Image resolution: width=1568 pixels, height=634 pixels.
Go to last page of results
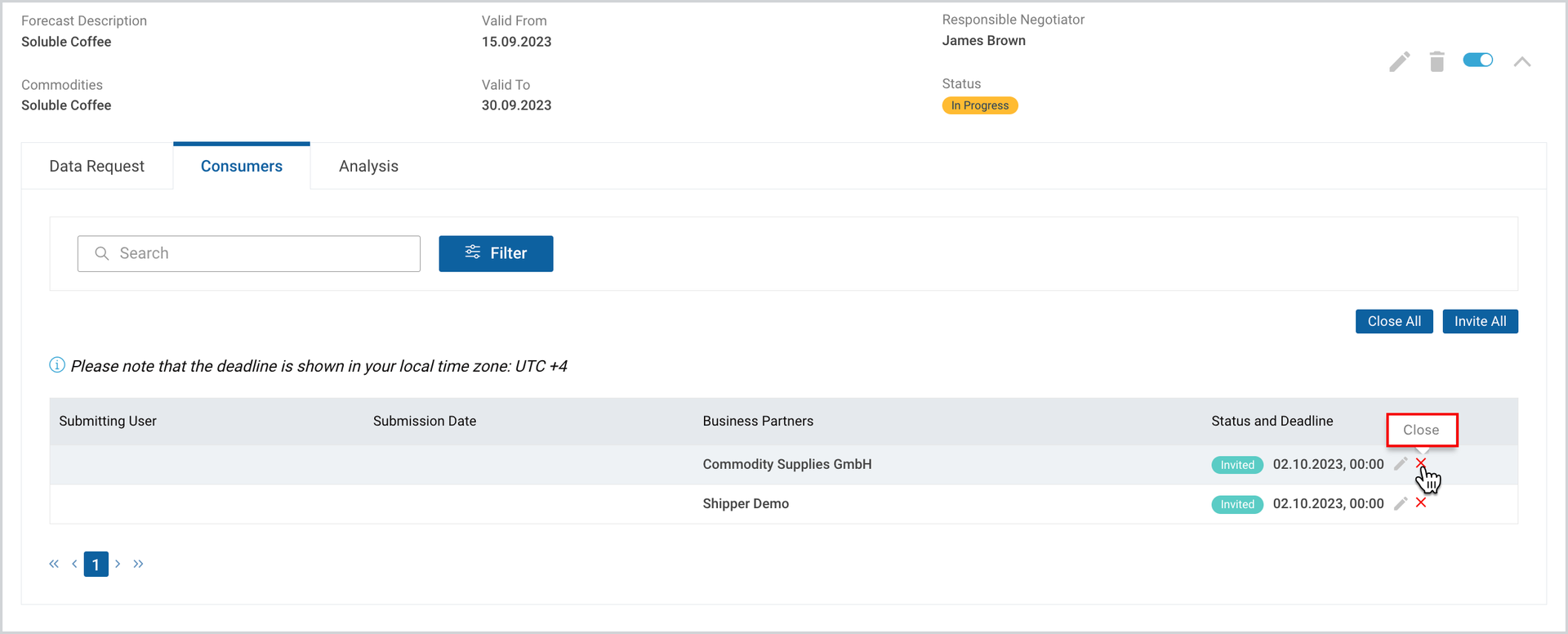point(138,564)
